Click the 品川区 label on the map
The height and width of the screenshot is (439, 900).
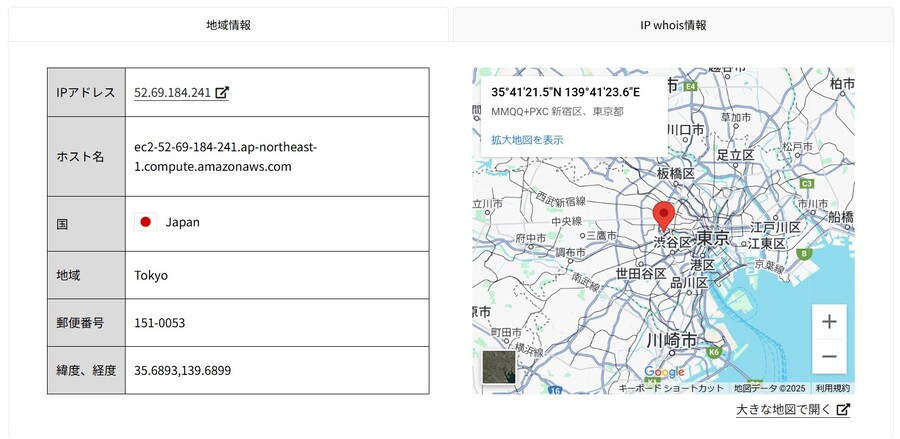coord(689,283)
